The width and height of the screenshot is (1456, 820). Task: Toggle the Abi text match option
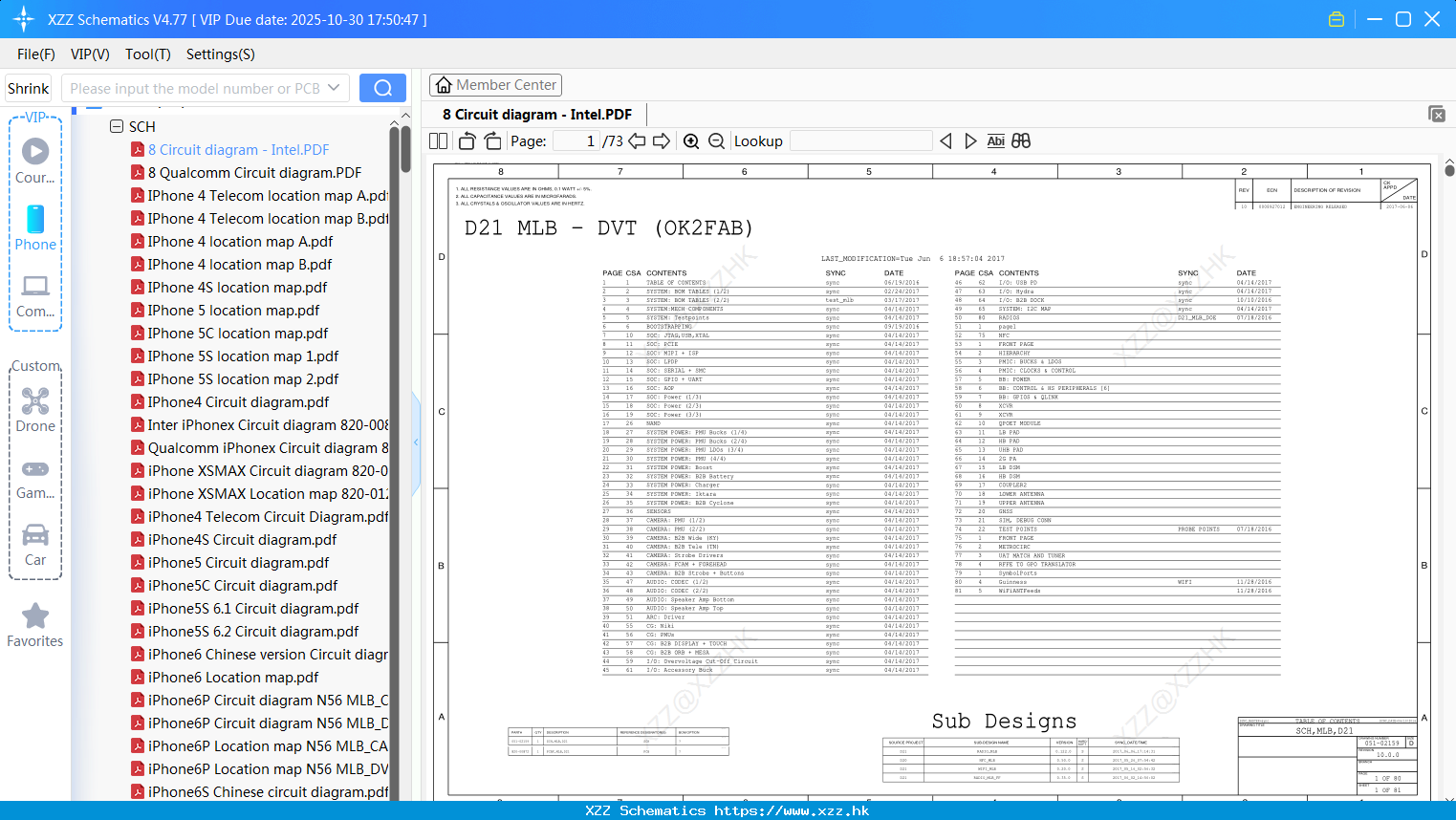[x=996, y=141]
